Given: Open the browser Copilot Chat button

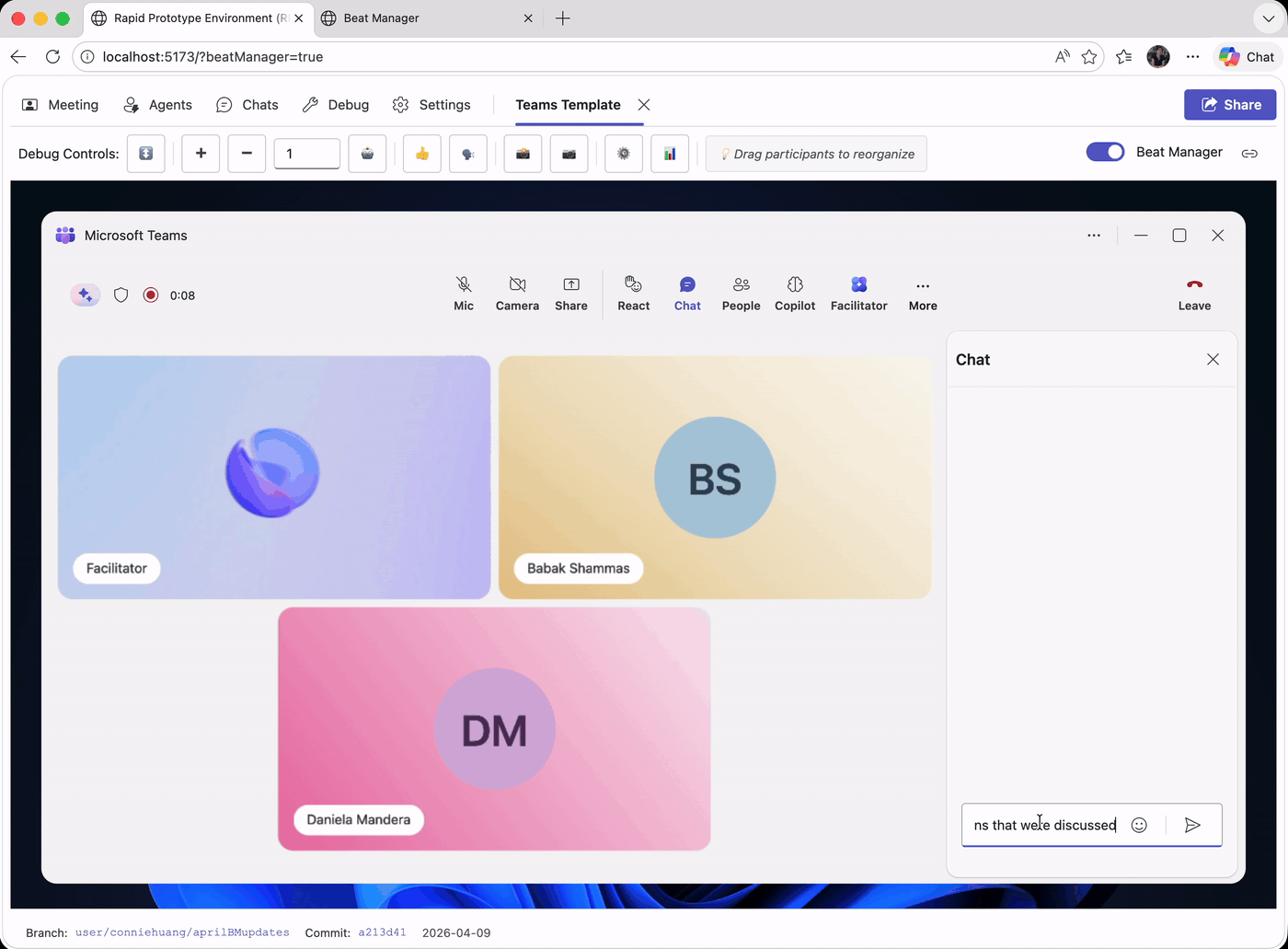Looking at the screenshot, I should pyautogui.click(x=1247, y=57).
